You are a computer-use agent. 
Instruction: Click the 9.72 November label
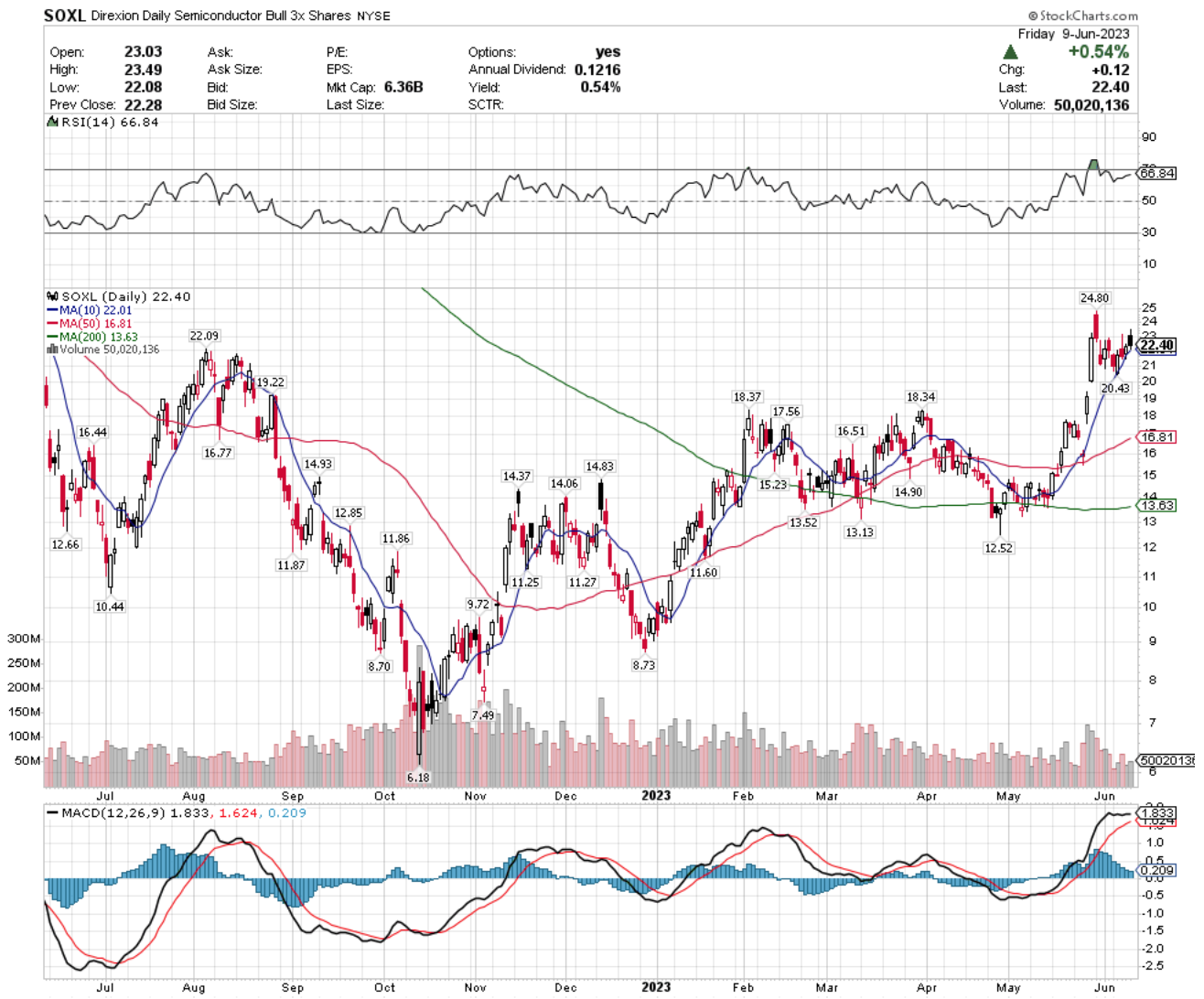[x=478, y=605]
